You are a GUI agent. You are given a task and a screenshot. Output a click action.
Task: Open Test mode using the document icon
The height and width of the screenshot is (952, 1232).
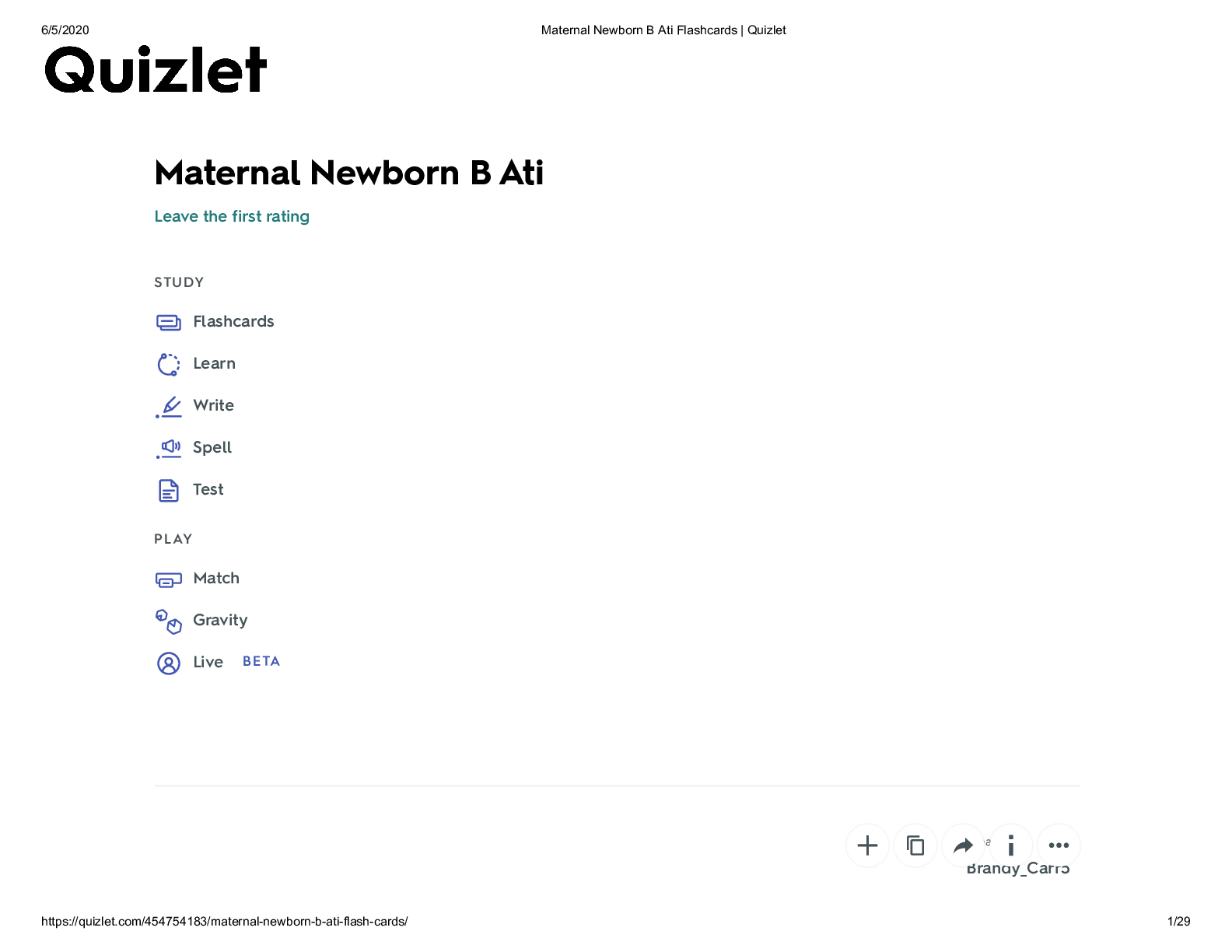(x=168, y=490)
